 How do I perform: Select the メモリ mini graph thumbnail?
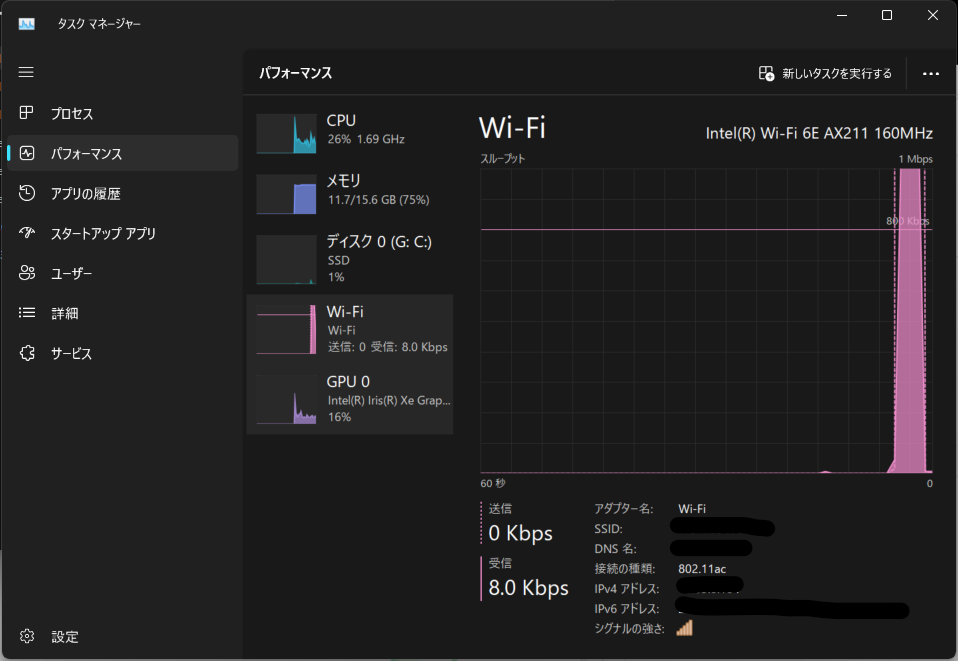click(287, 194)
